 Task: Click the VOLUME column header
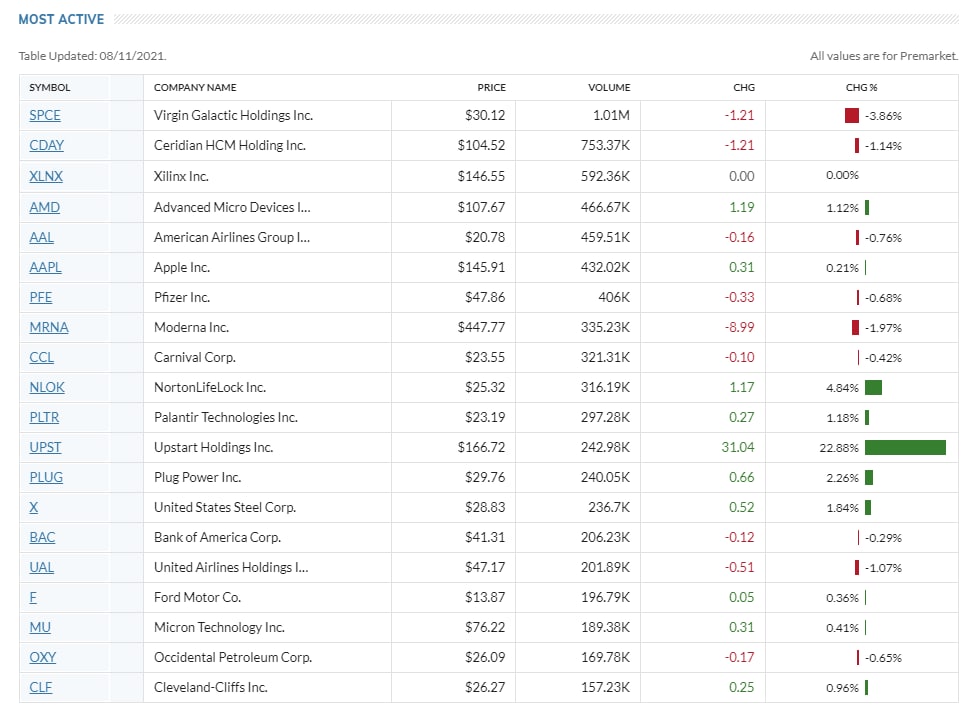pyautogui.click(x=609, y=88)
